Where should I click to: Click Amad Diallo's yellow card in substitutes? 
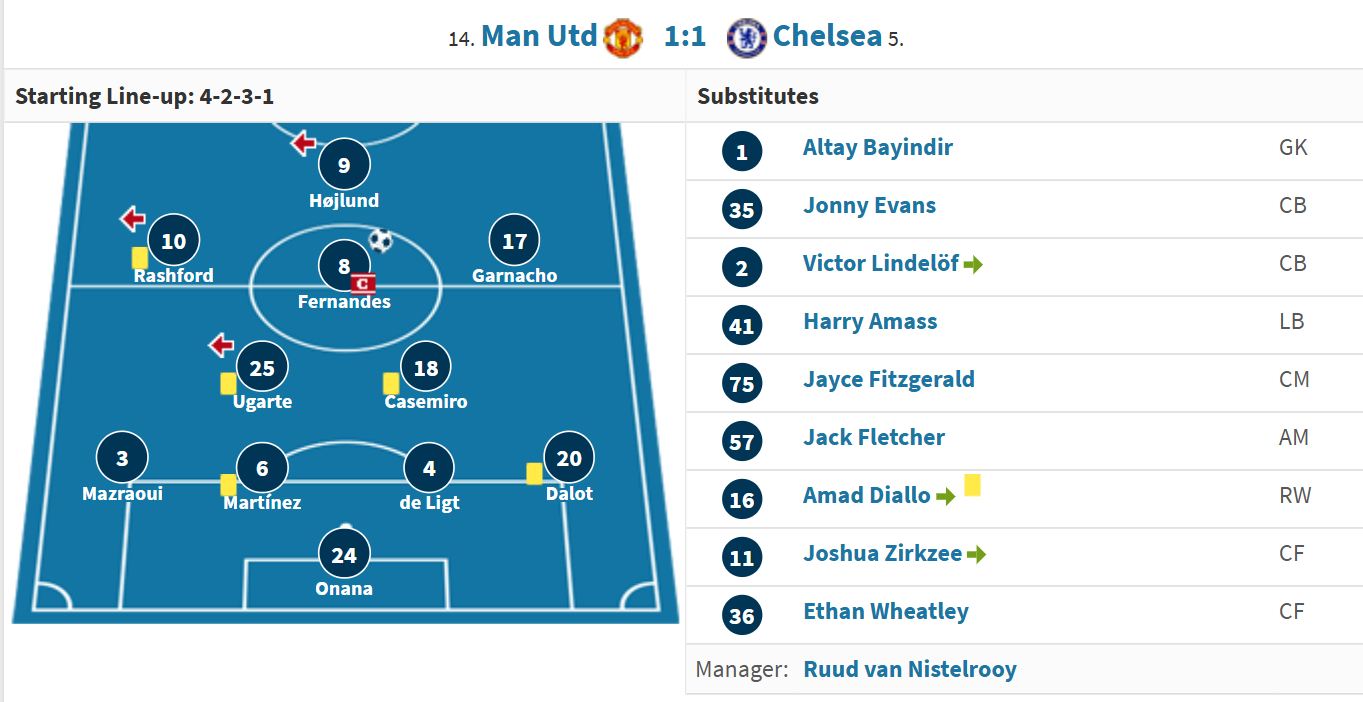972,485
